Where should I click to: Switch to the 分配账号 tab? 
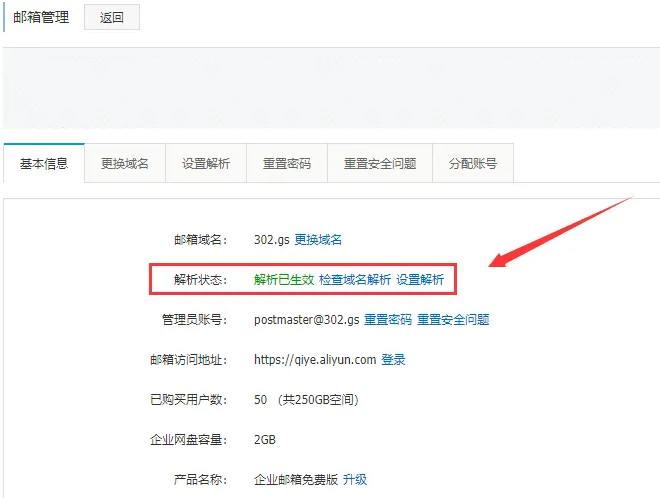[473, 164]
